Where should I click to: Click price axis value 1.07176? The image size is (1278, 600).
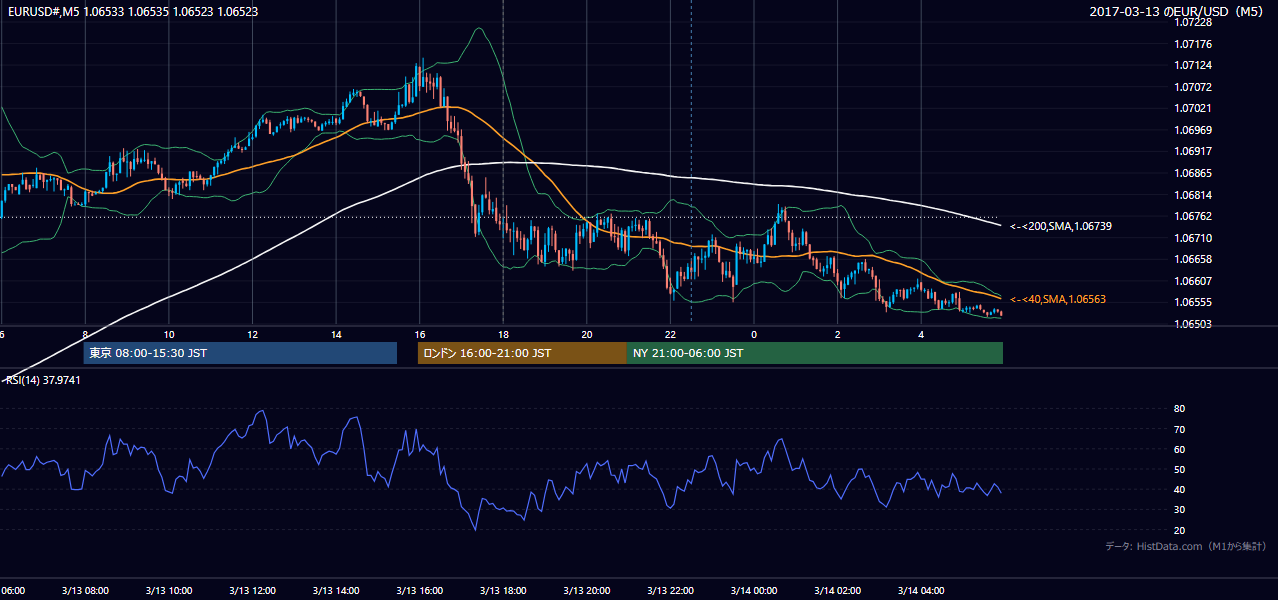pos(1193,44)
